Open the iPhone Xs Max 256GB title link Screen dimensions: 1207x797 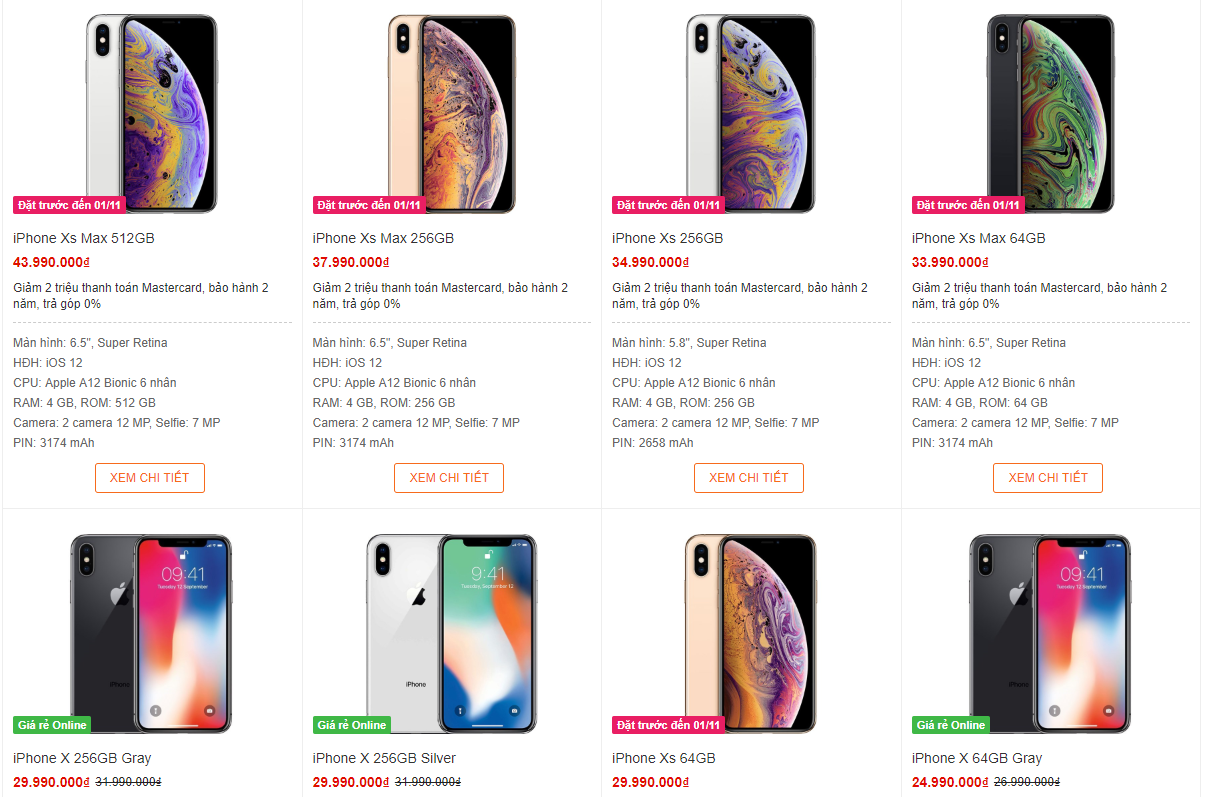tap(383, 238)
